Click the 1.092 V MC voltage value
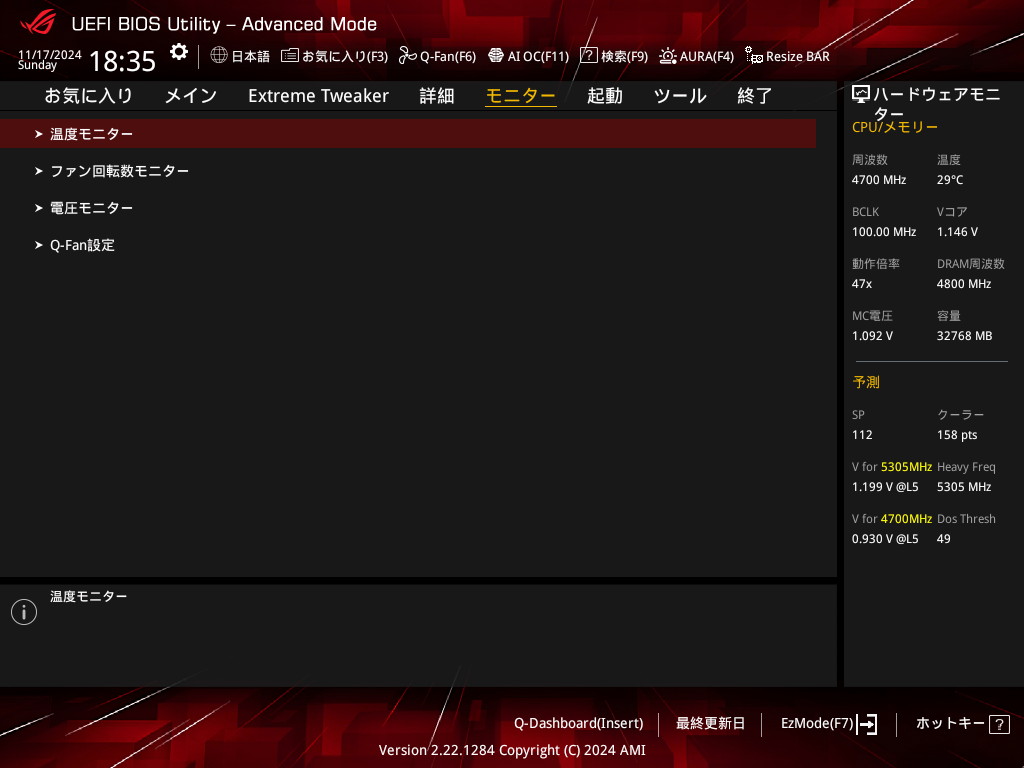 coord(872,336)
